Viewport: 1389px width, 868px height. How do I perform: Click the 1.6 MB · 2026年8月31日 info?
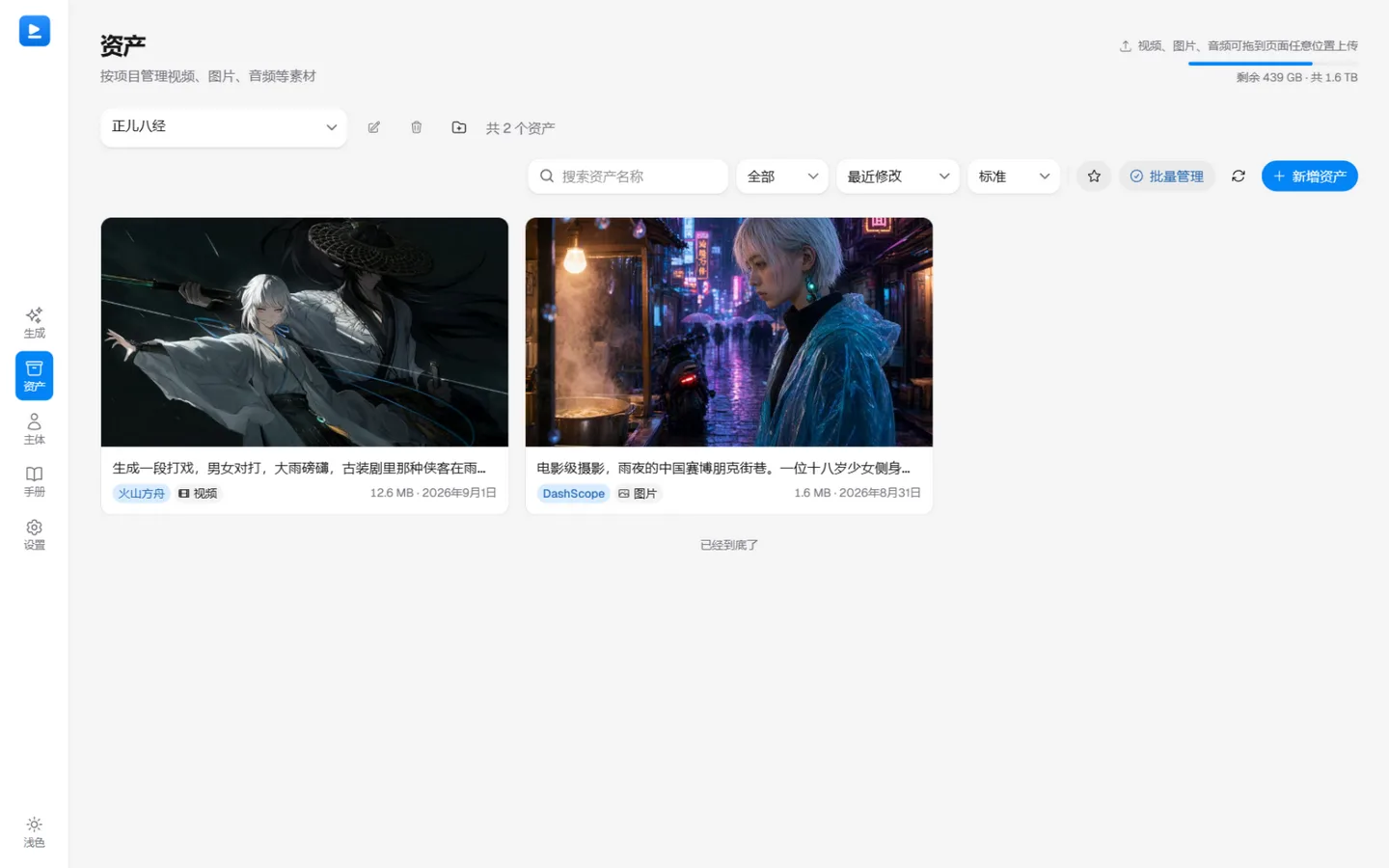tap(858, 494)
